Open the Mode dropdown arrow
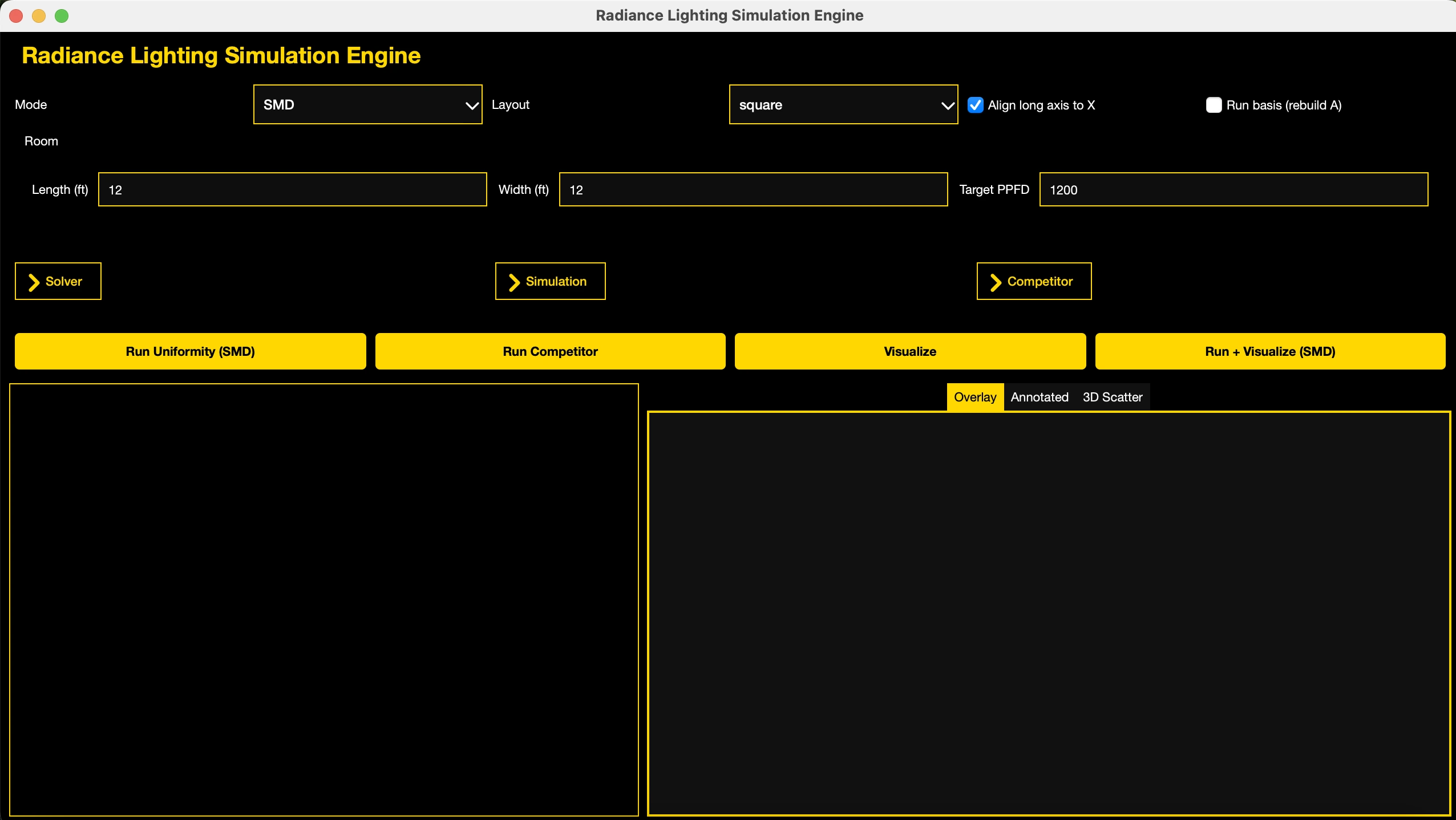Screen dimensions: 1456x820 coord(471,104)
